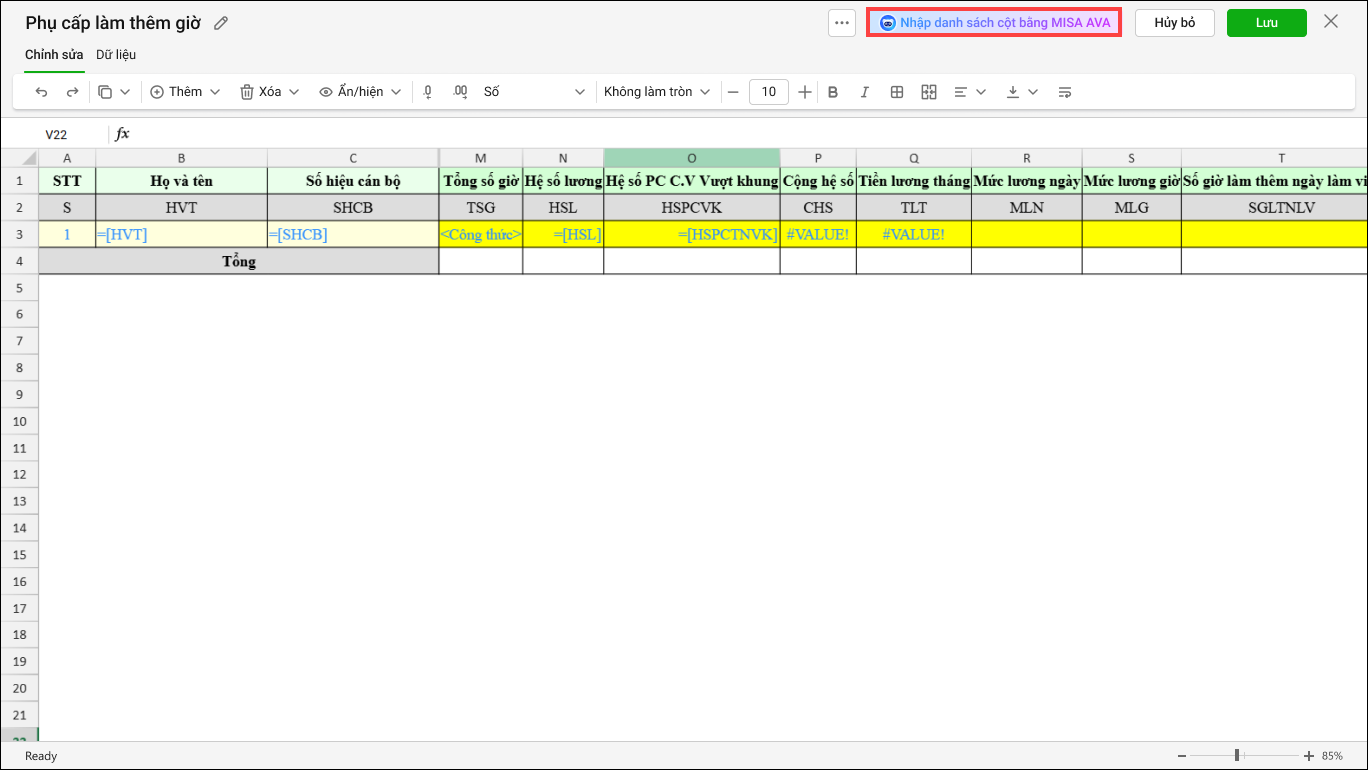This screenshot has height=770, width=1368.
Task: Expand the Không làm tròn rounding dropdown
Action: [657, 92]
